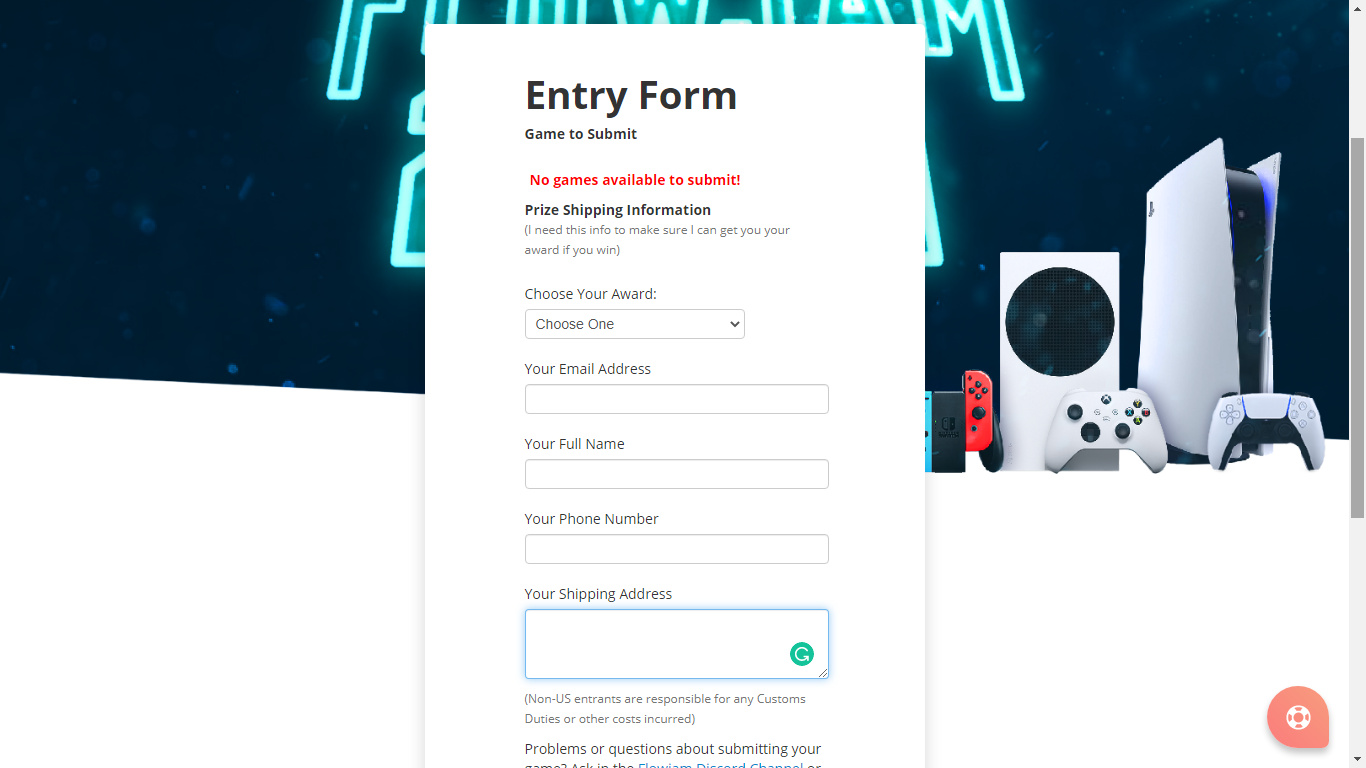This screenshot has height=768, width=1366.
Task: Click the white Xbox controller image
Action: click(1106, 430)
